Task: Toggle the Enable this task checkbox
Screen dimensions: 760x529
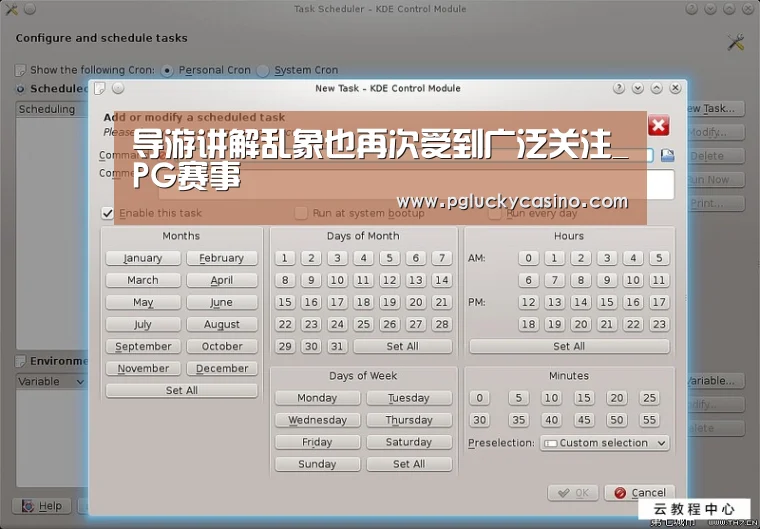Action: 108,213
